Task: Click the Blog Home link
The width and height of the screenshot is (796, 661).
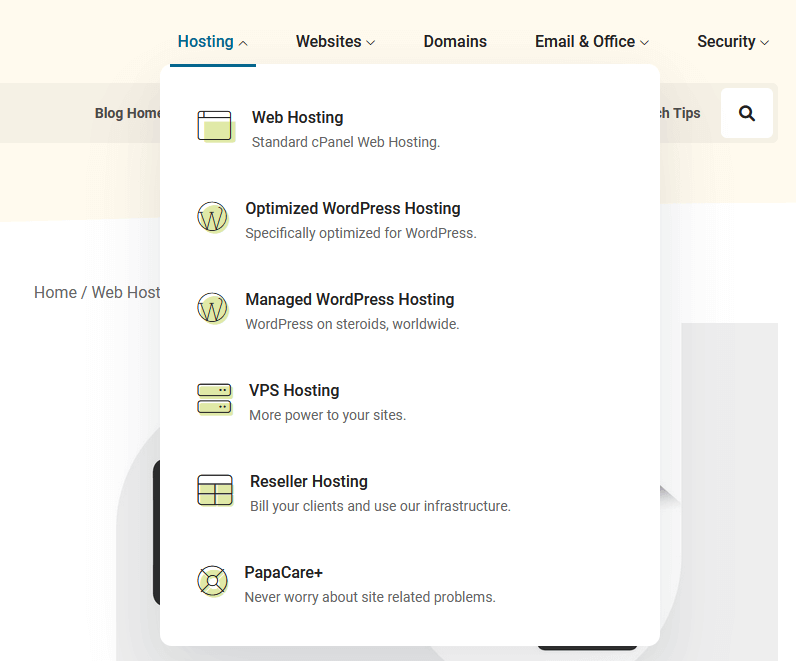Action: point(127,113)
